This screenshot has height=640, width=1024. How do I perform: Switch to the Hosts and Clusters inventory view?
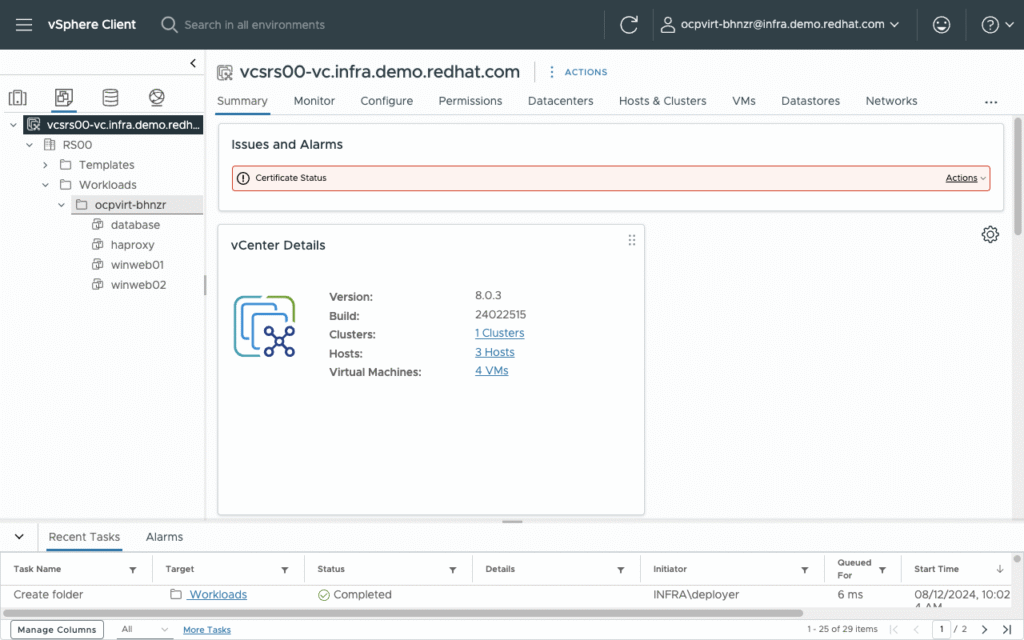point(17,97)
